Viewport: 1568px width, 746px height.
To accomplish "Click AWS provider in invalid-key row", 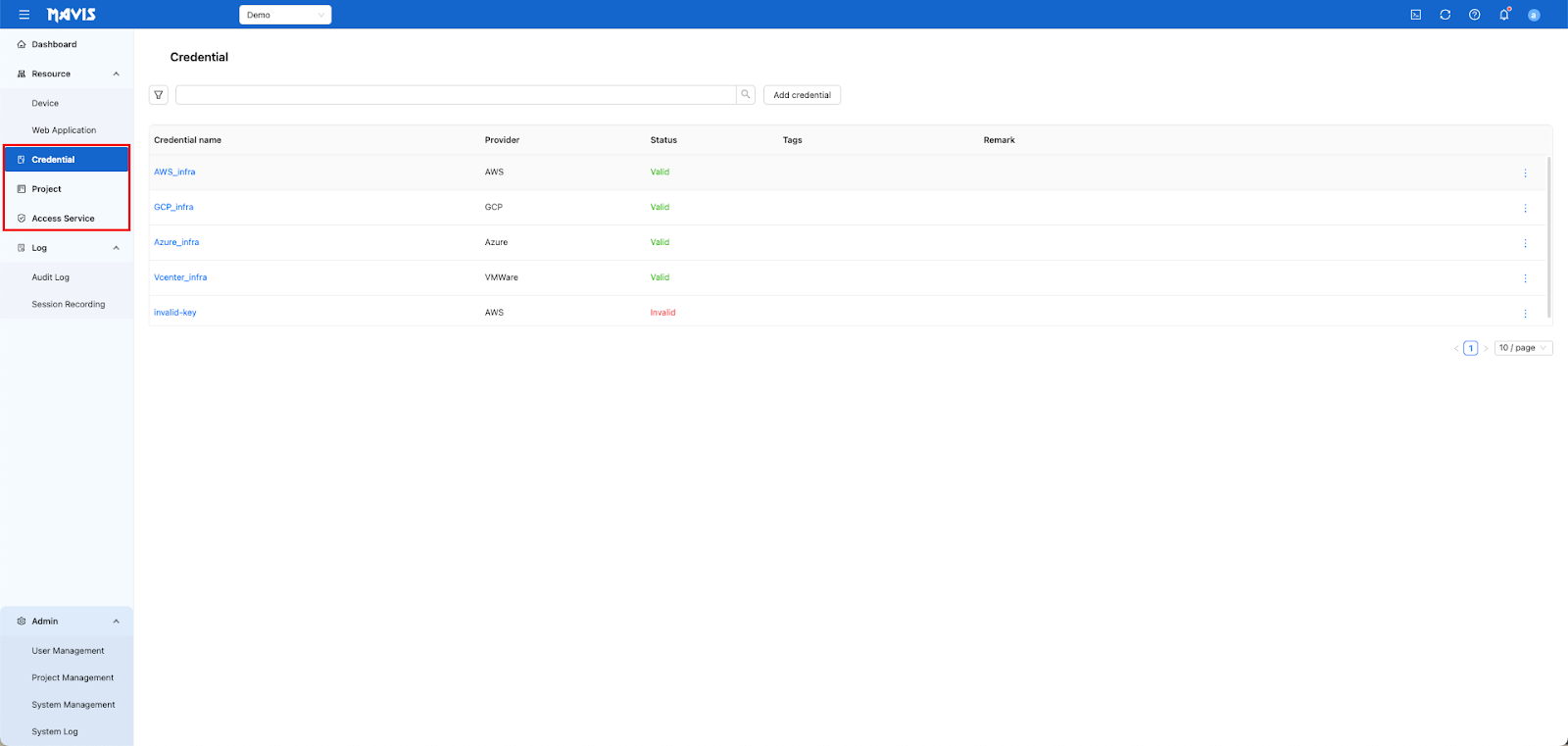I will pos(494,314).
